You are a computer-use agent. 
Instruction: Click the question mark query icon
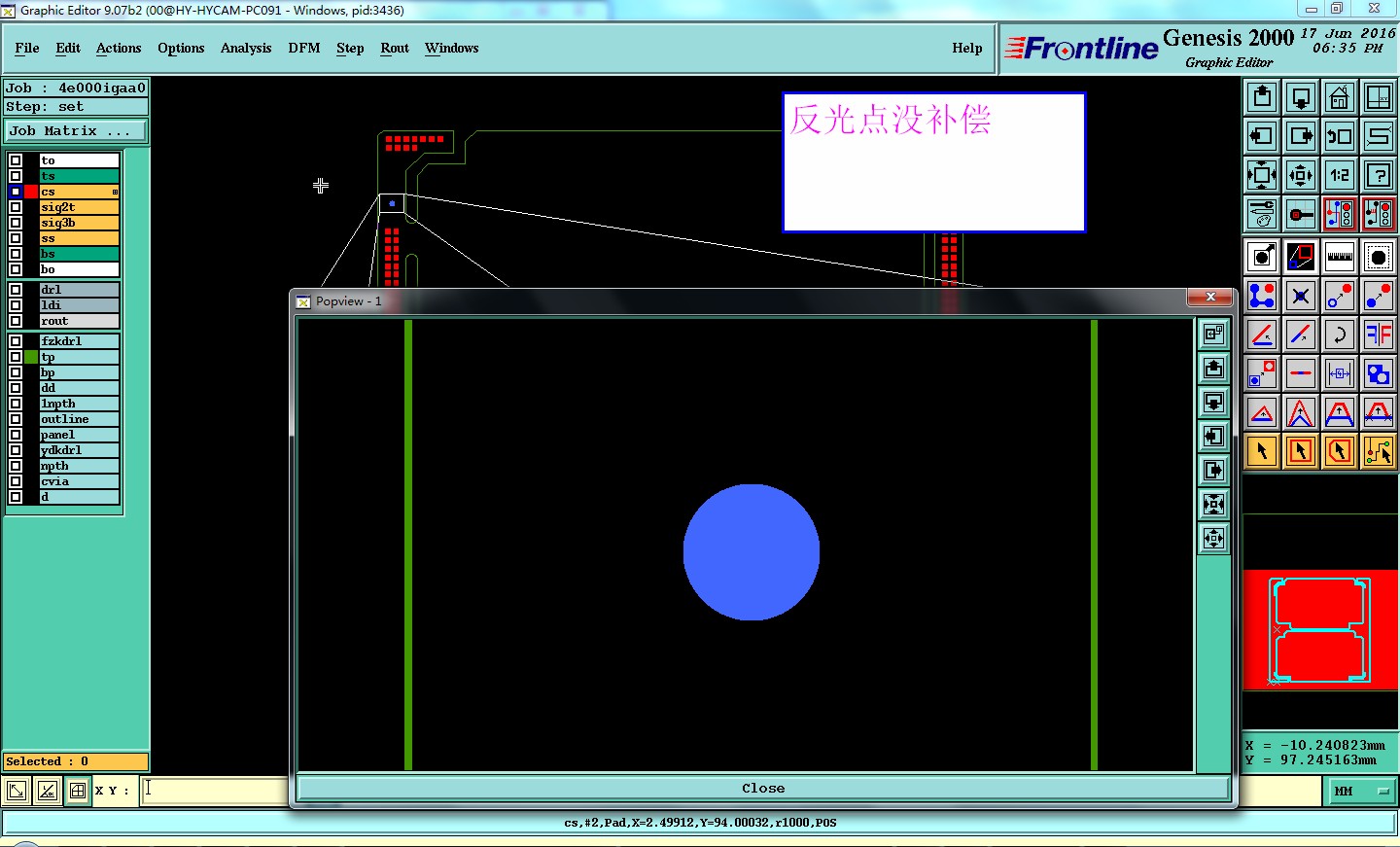1379,175
